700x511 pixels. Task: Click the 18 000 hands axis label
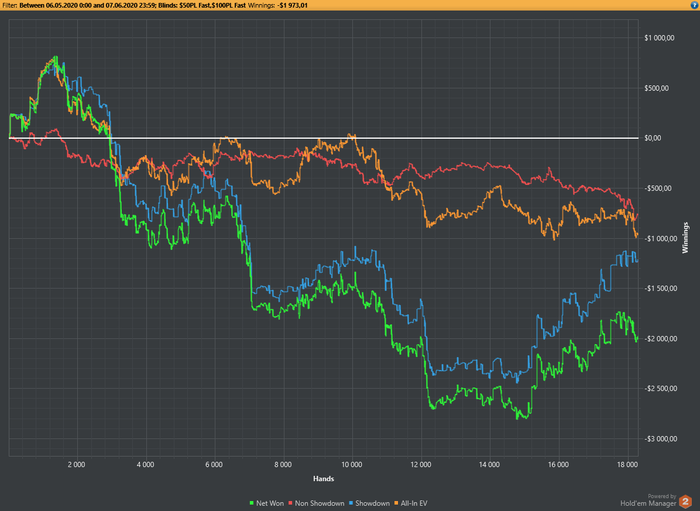(x=627, y=465)
